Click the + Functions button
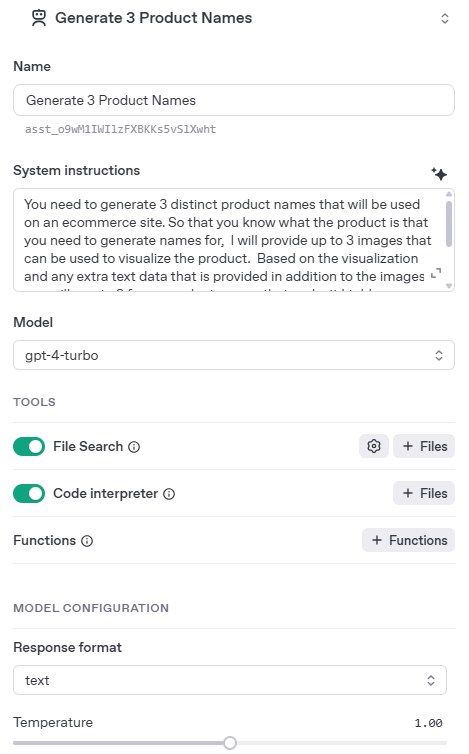The width and height of the screenshot is (469, 754). tap(408, 540)
